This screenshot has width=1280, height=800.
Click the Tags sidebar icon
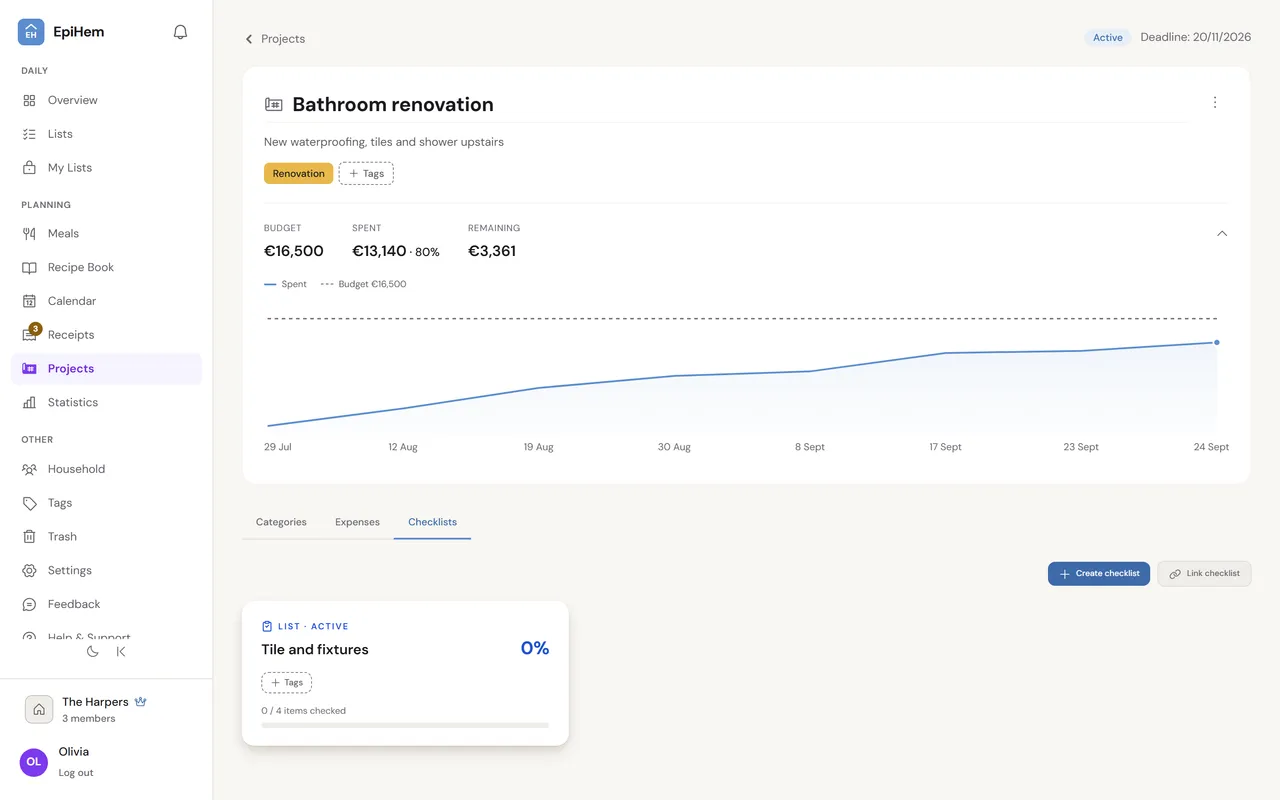point(29,503)
